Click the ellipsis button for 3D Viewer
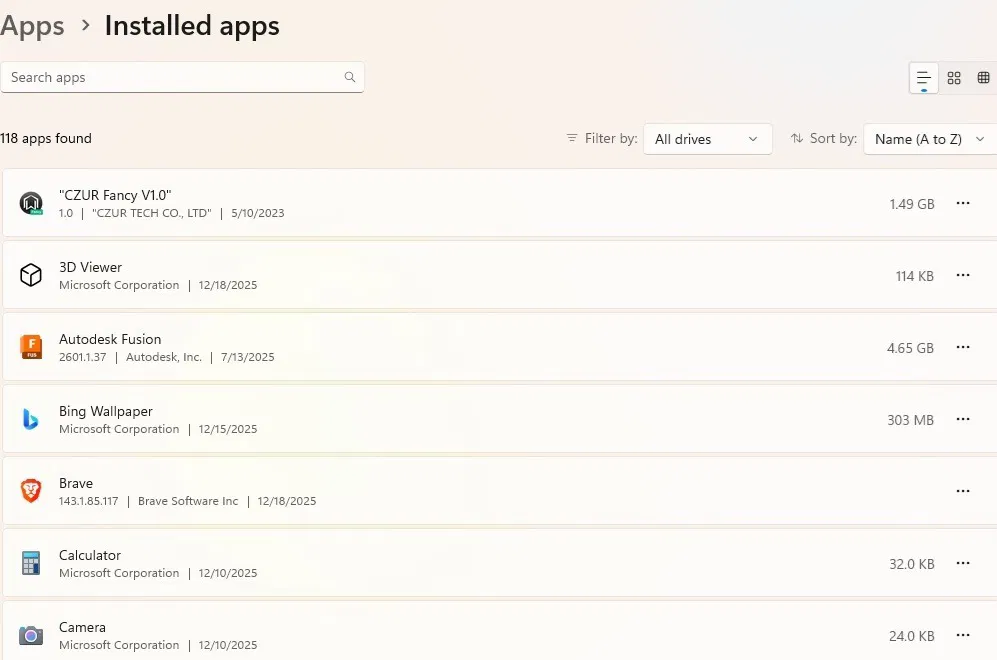Image resolution: width=997 pixels, height=660 pixels. click(x=963, y=275)
